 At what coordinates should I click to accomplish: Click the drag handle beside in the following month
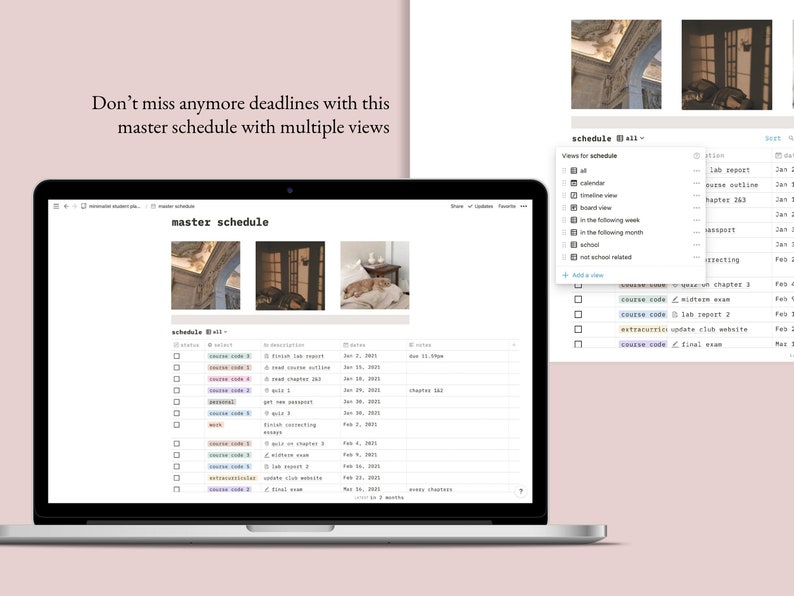tap(564, 232)
